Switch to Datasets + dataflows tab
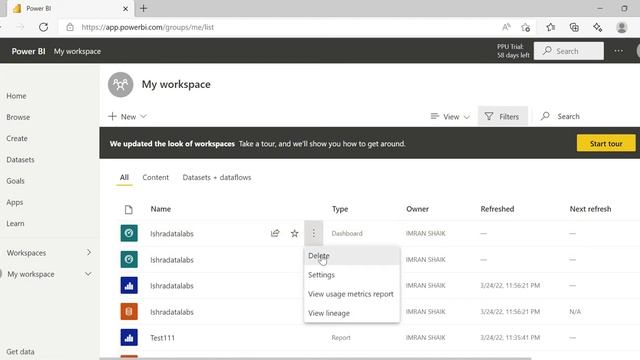This screenshot has width=640, height=360. [x=217, y=178]
